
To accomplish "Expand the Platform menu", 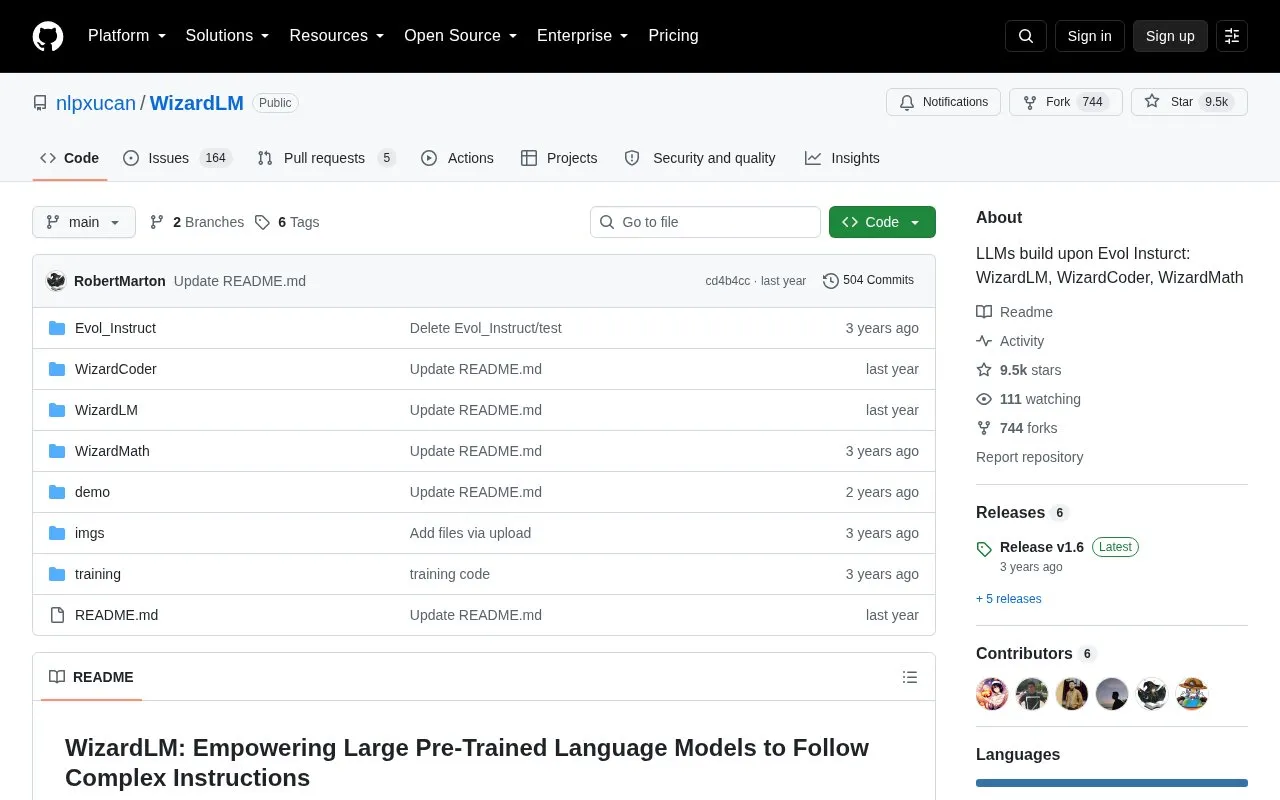I will coord(127,36).
